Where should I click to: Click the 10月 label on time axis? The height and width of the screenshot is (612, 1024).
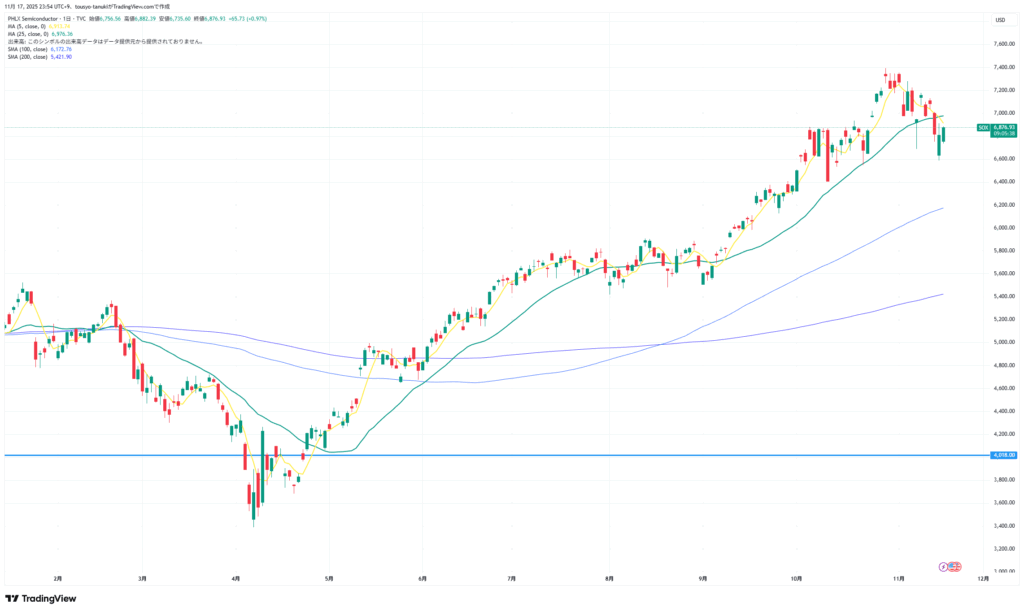coord(796,578)
